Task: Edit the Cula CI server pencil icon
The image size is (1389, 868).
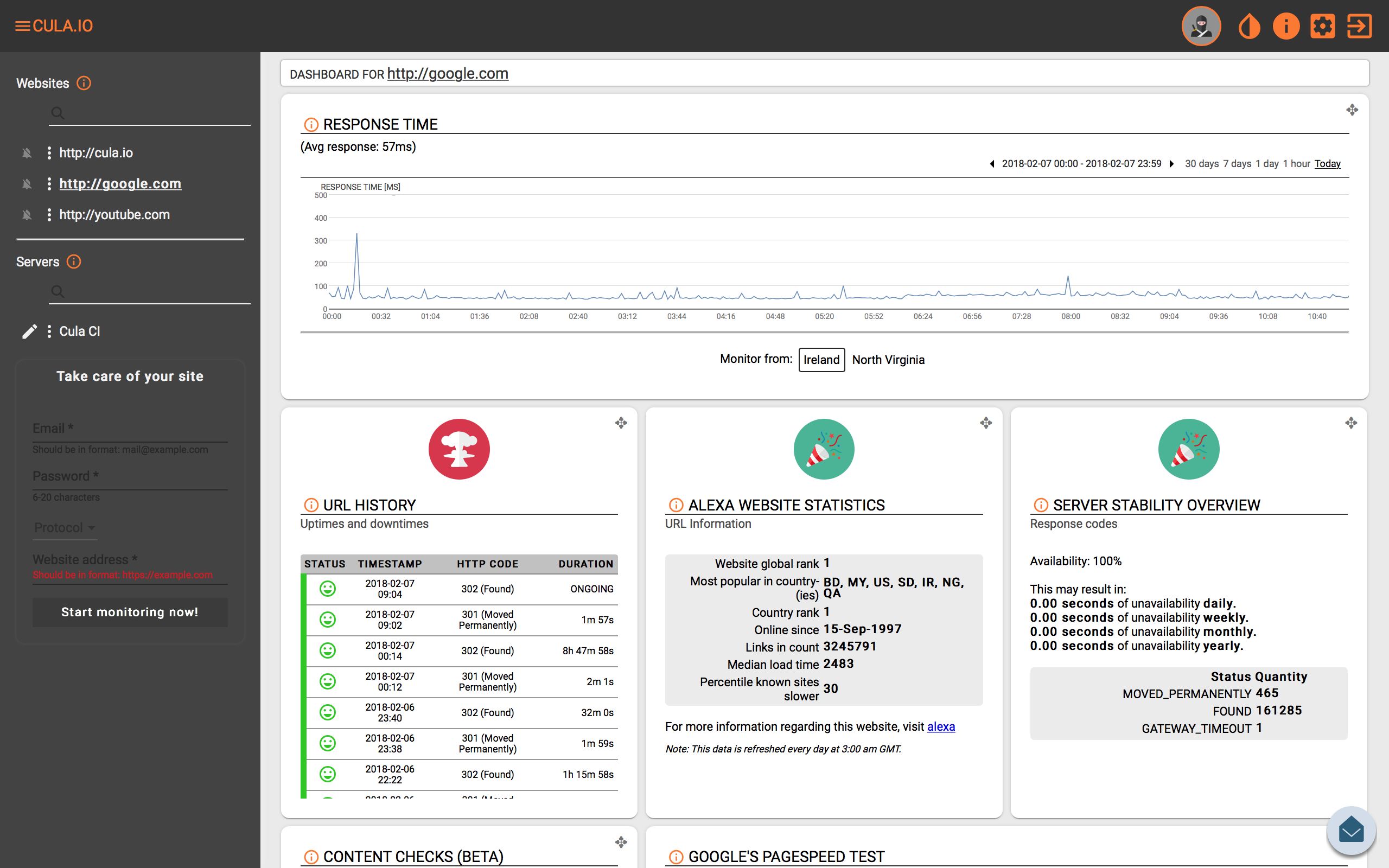Action: pyautogui.click(x=29, y=331)
